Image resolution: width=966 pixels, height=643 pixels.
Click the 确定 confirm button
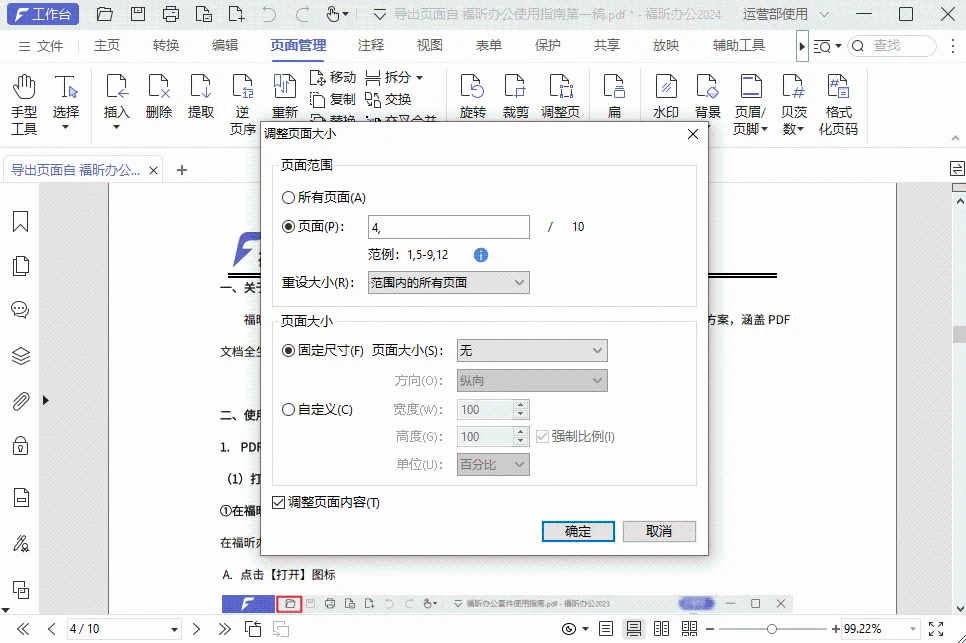(x=578, y=531)
